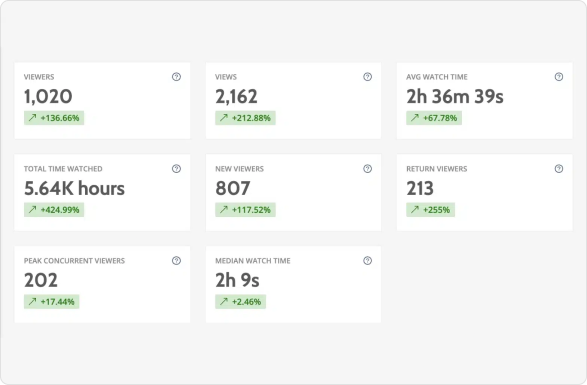Click the +212.88% Views change badge

(245, 118)
